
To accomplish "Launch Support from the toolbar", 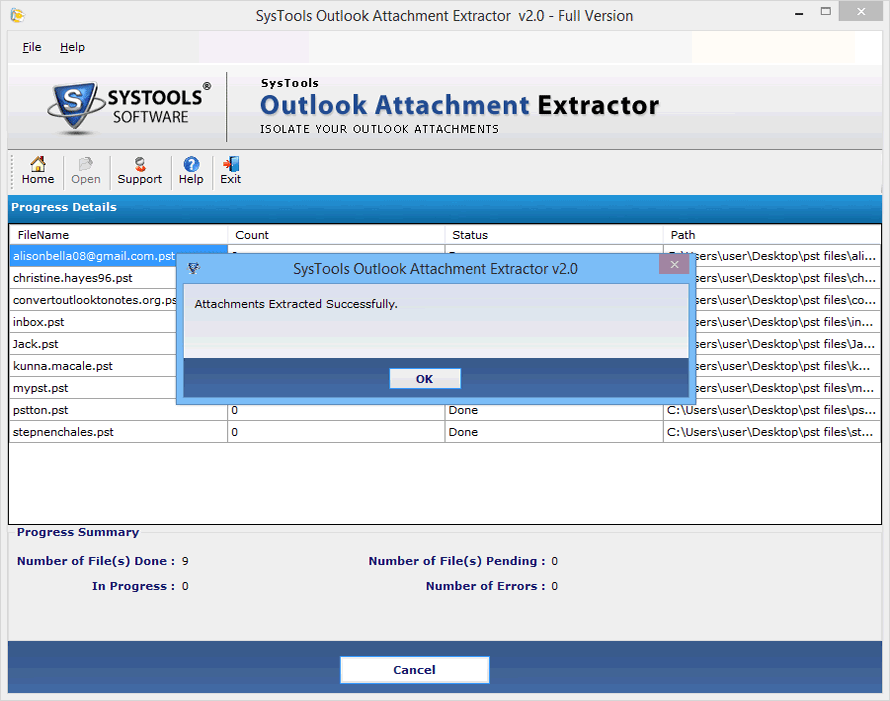I will [x=140, y=171].
